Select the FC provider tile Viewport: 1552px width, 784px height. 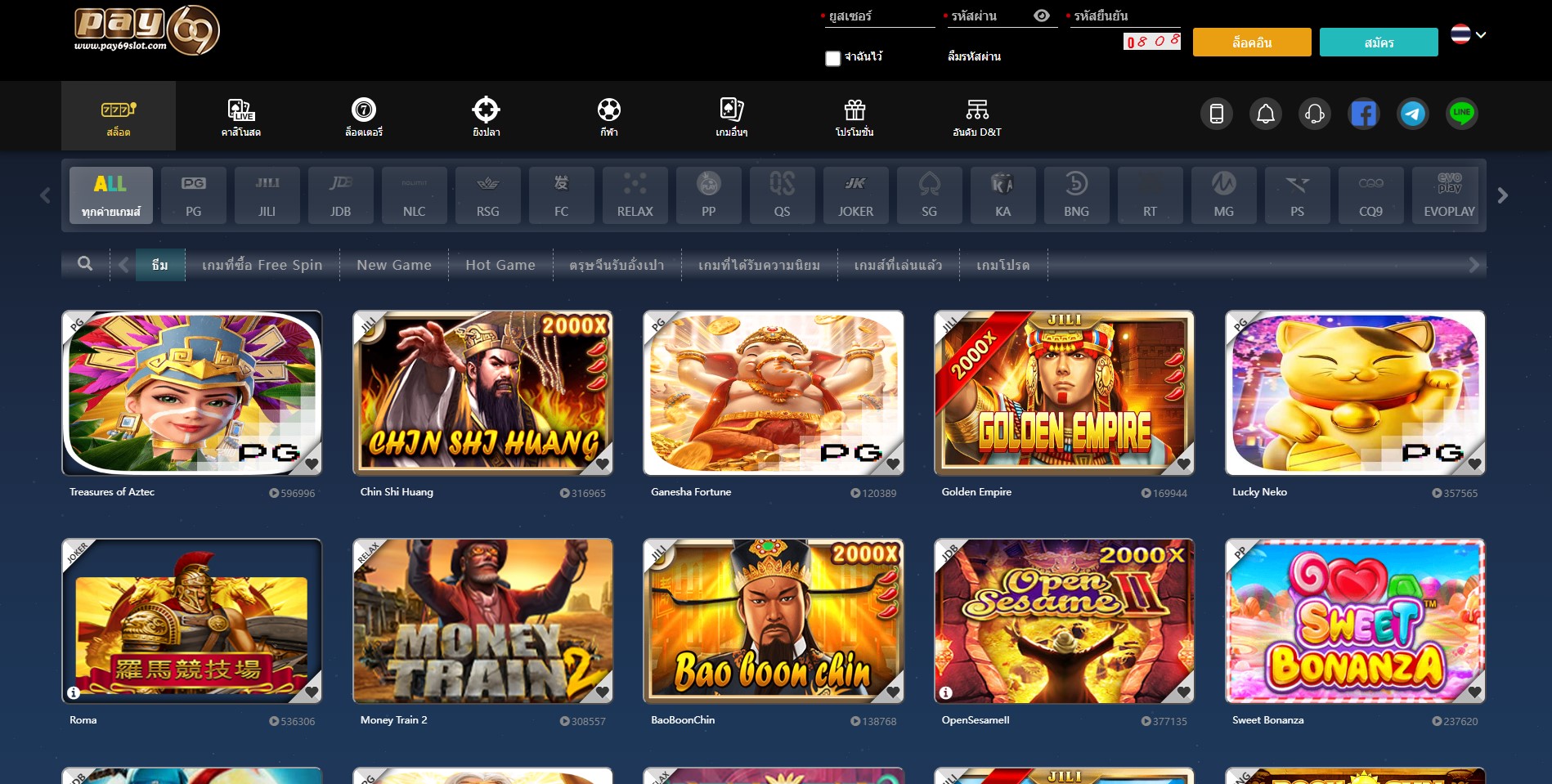point(562,195)
